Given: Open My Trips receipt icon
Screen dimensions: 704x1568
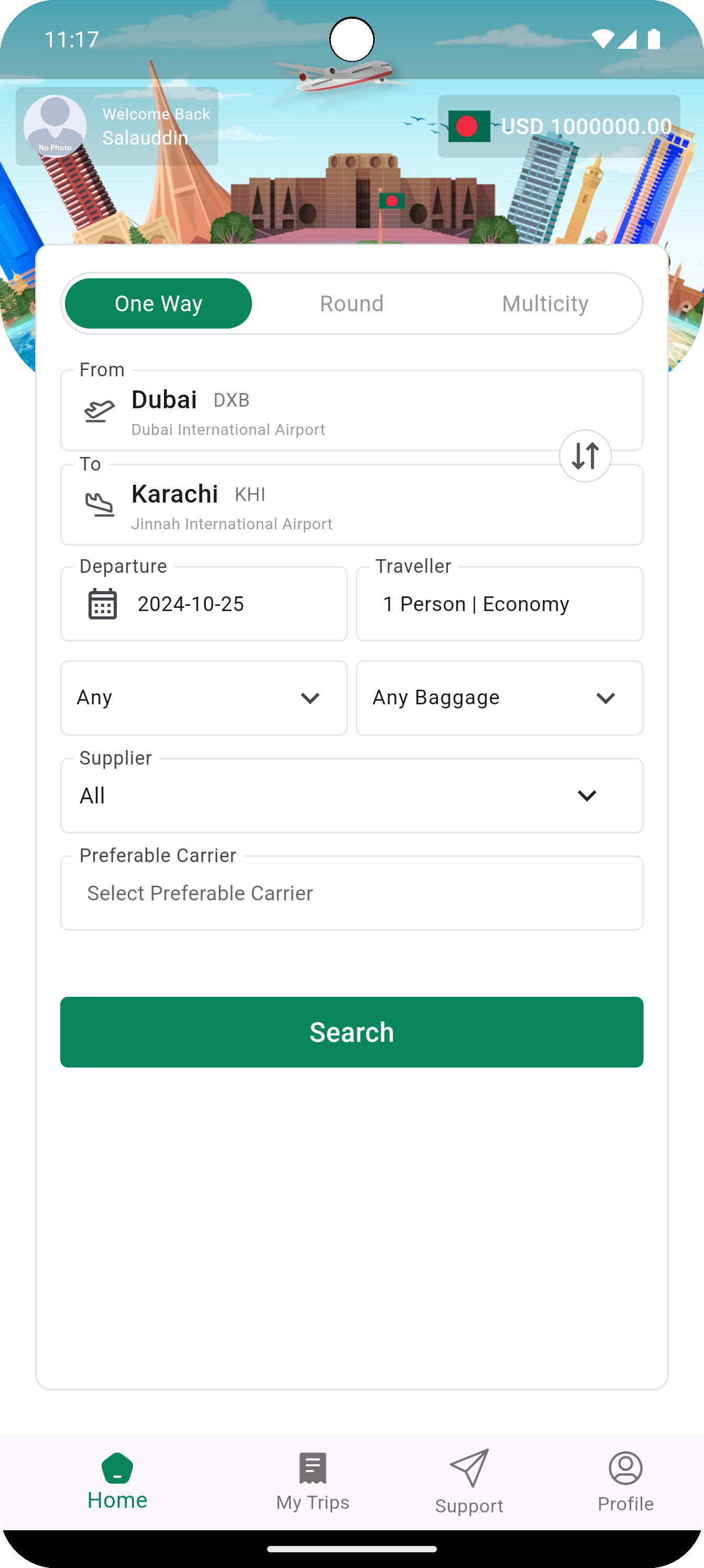Looking at the screenshot, I should [313, 1468].
